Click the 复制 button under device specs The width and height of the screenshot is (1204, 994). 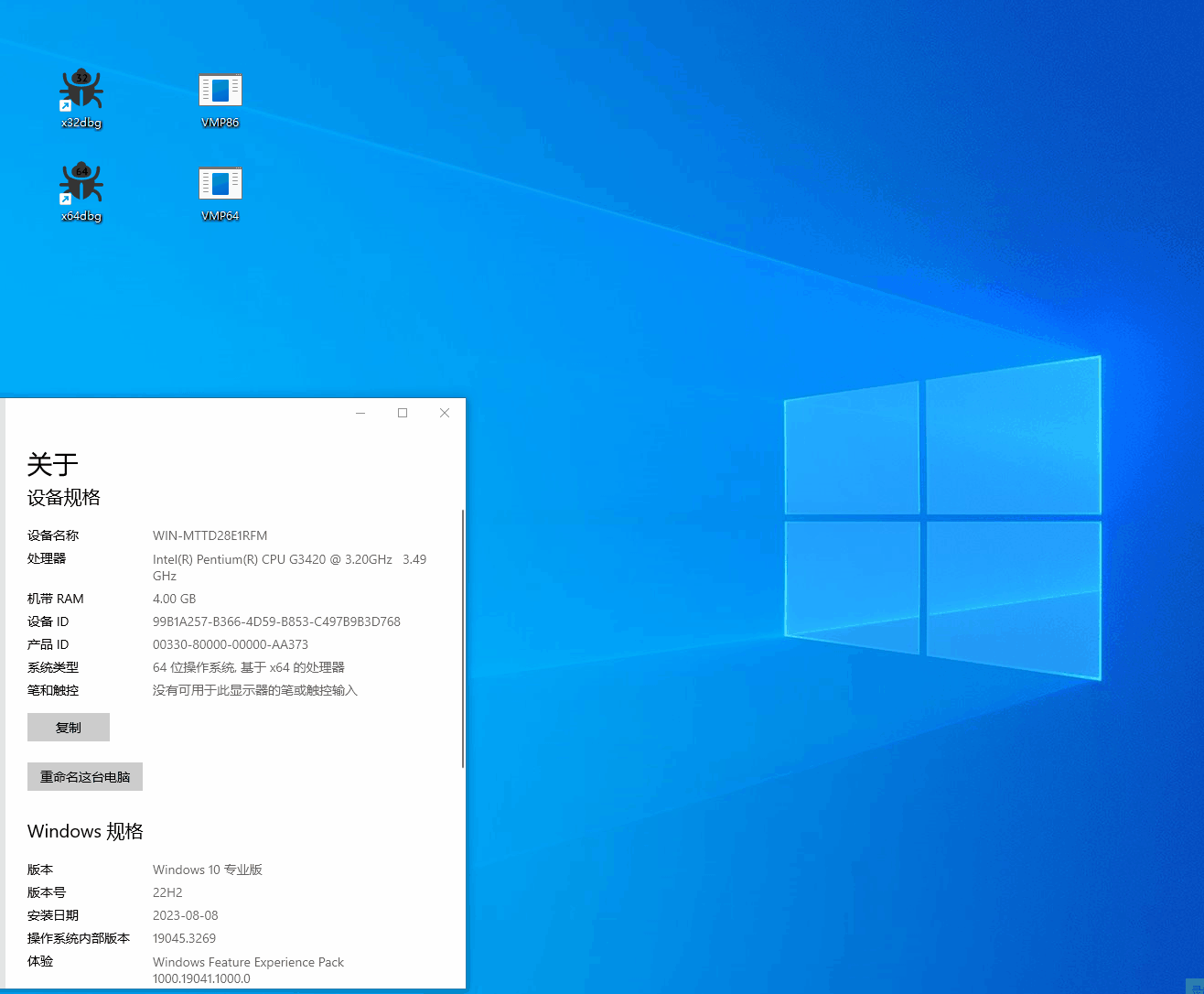click(69, 728)
